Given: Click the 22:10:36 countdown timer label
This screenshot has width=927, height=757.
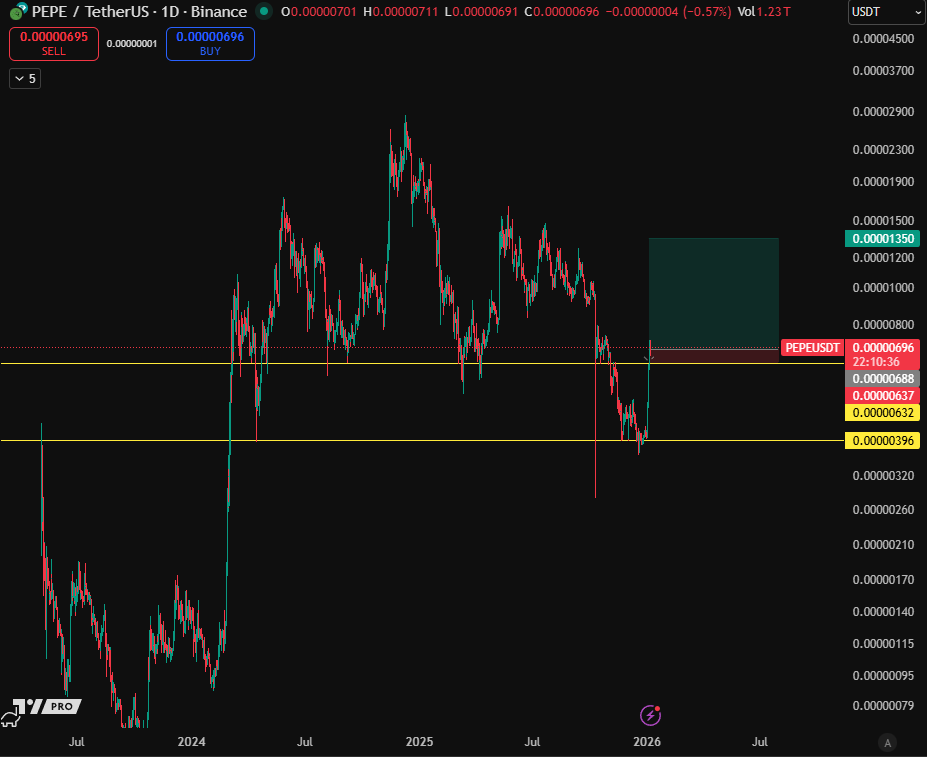Looking at the screenshot, I should (876, 362).
